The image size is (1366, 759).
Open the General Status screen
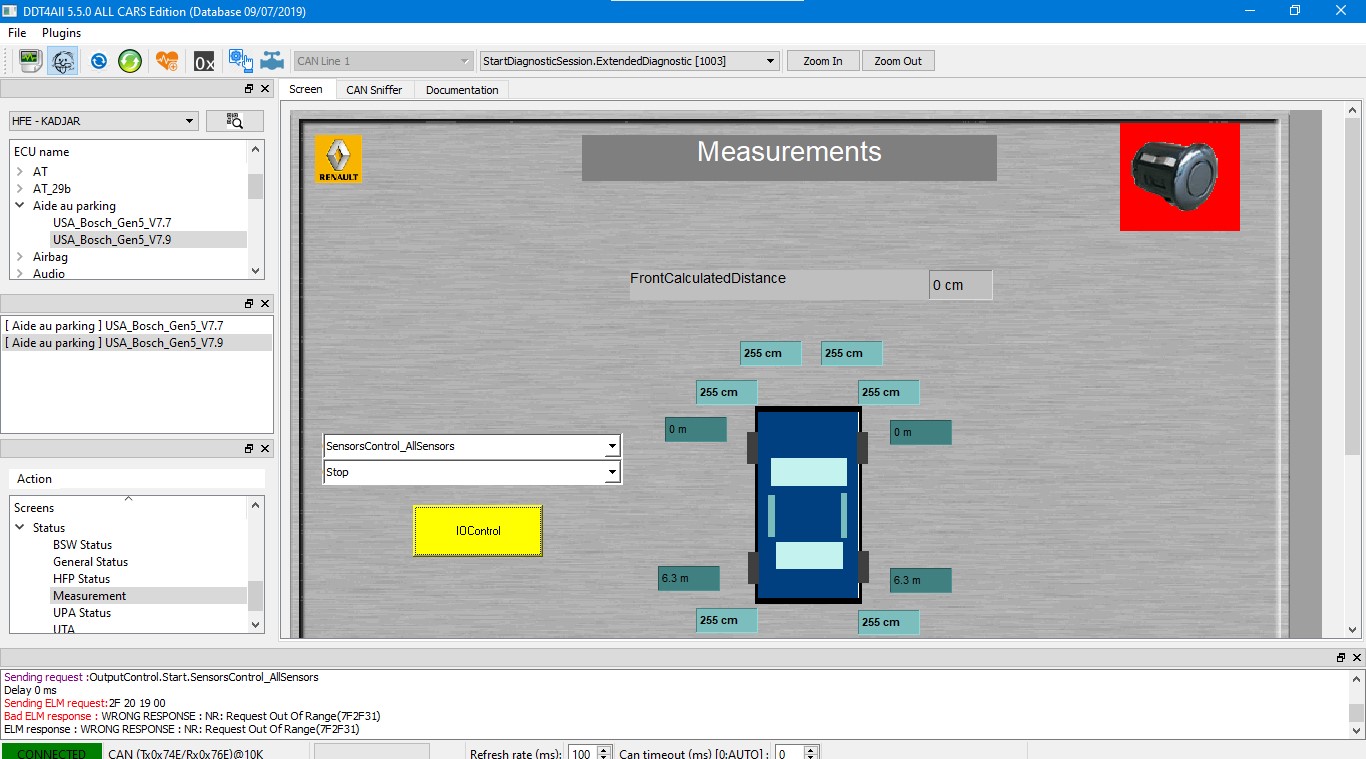pyautogui.click(x=91, y=562)
